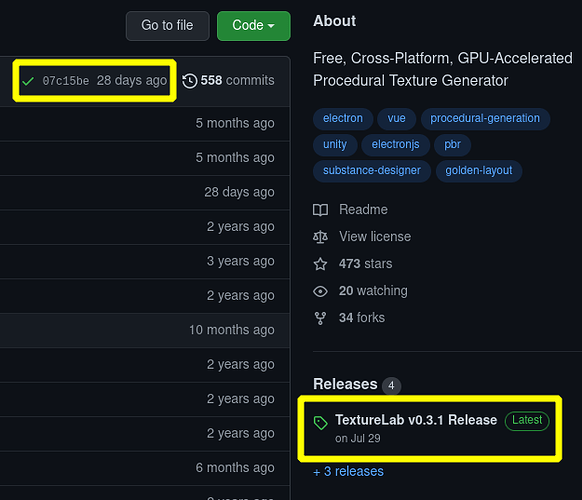Open the Readme link
Viewport: 582px width, 500px height.
click(x=363, y=210)
